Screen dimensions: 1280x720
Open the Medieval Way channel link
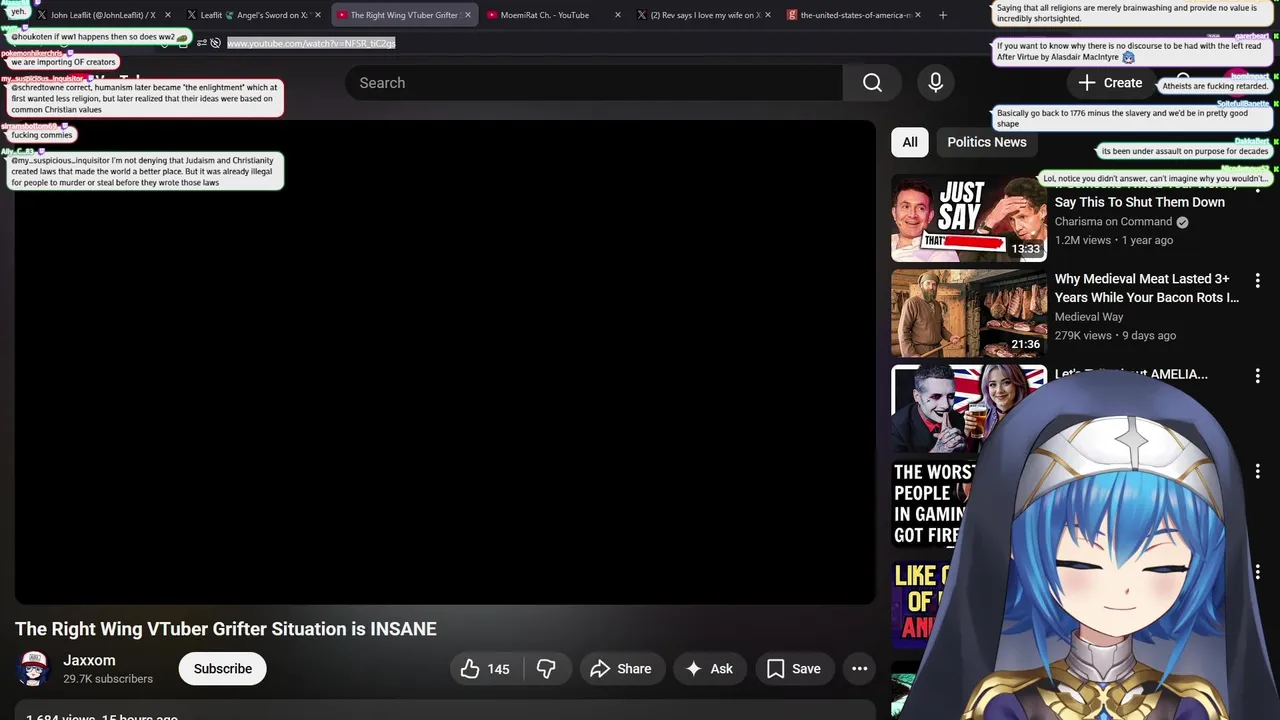pos(1089,317)
